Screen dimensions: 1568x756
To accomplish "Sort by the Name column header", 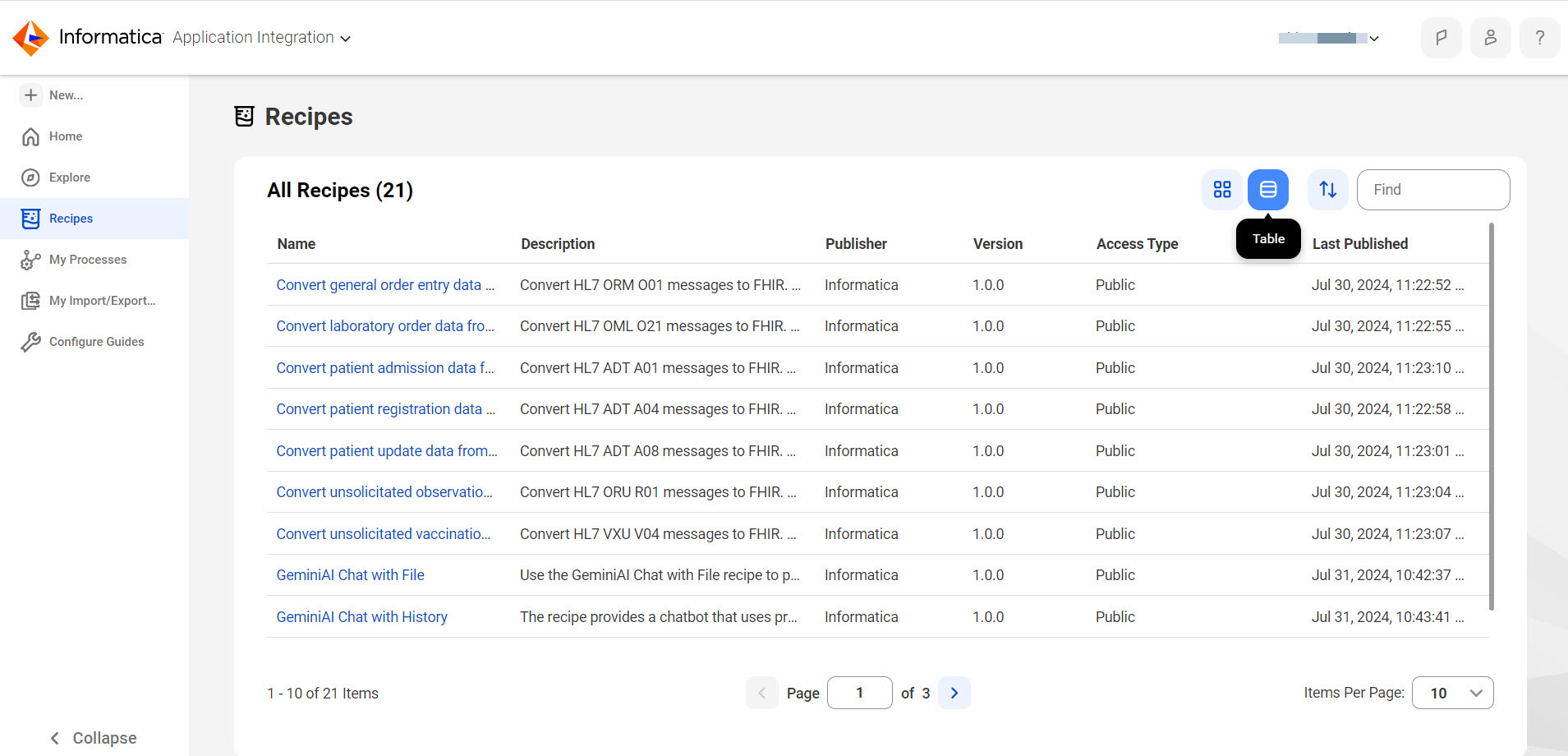I will click(x=297, y=244).
